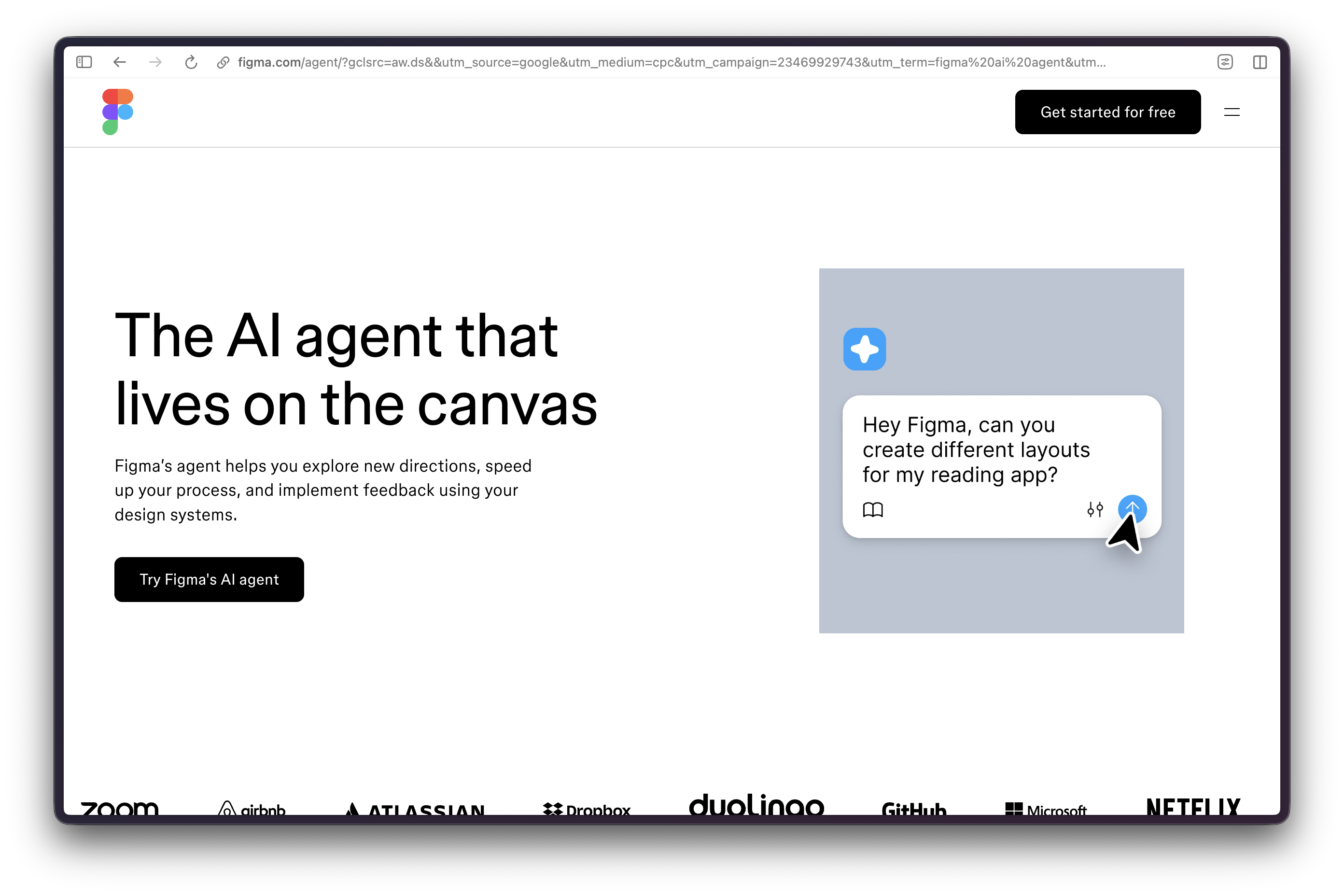
Task: Click the blue sparkle AI agent icon
Action: (x=865, y=349)
